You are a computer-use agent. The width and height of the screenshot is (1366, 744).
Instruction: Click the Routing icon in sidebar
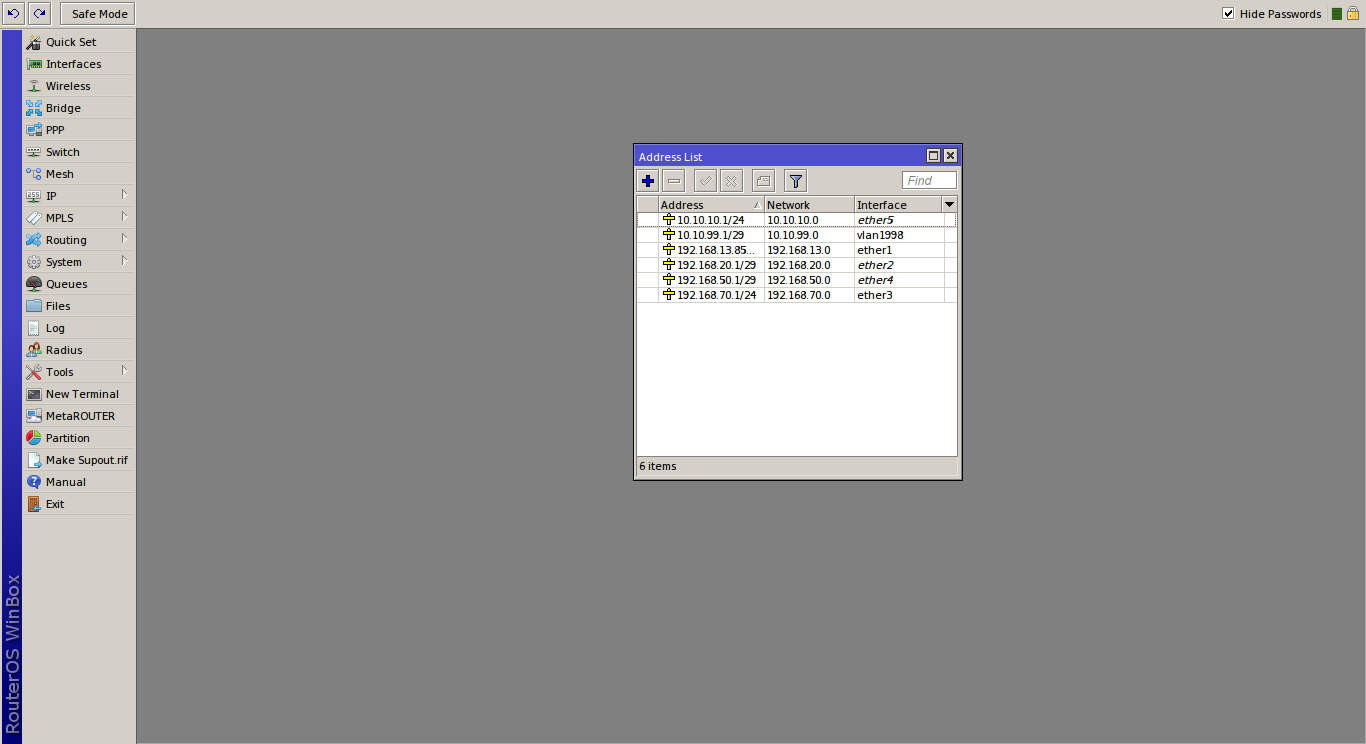(34, 240)
